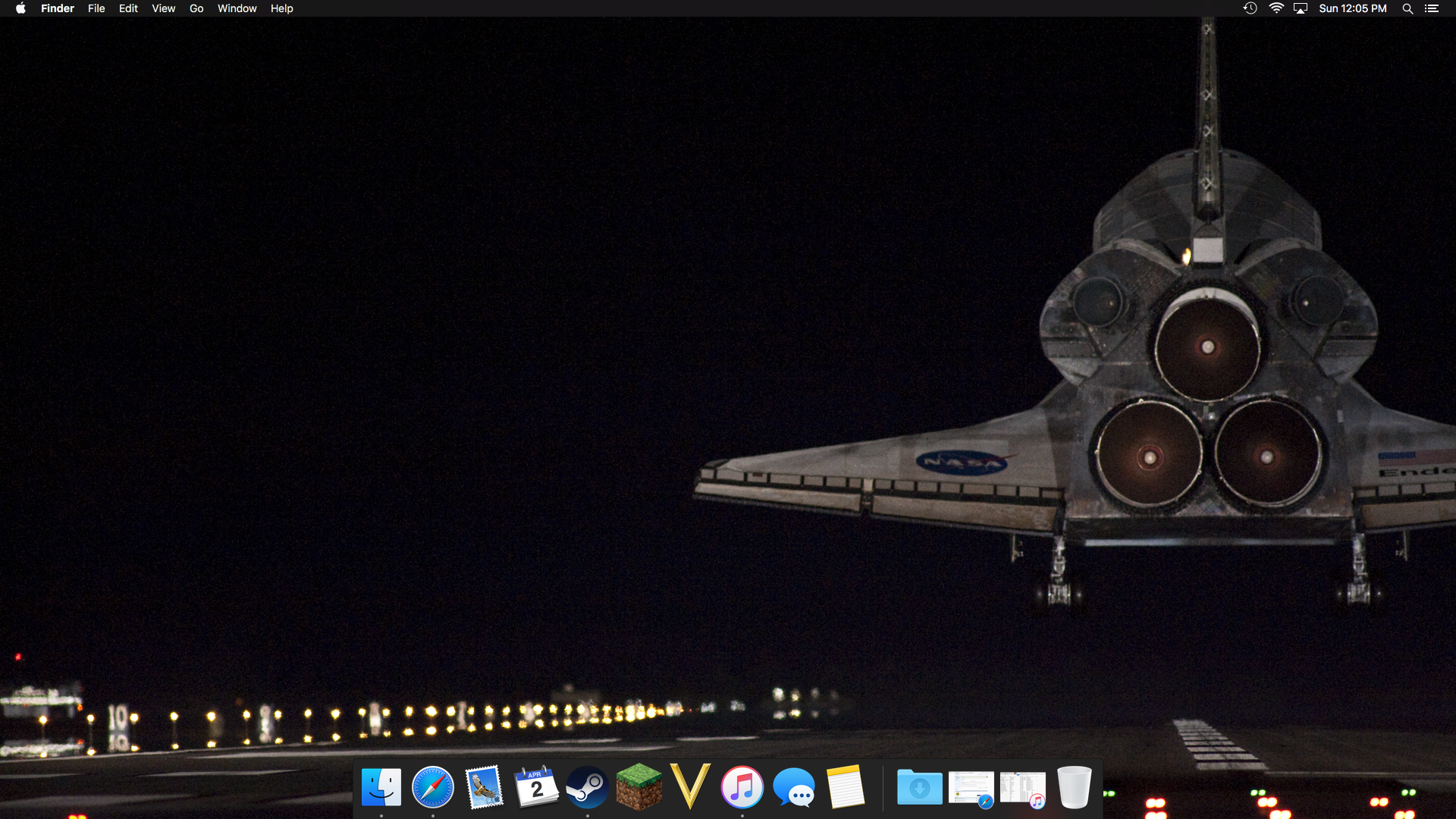Launch Minecraft grass block icon
1456x819 pixels.
[x=639, y=787]
